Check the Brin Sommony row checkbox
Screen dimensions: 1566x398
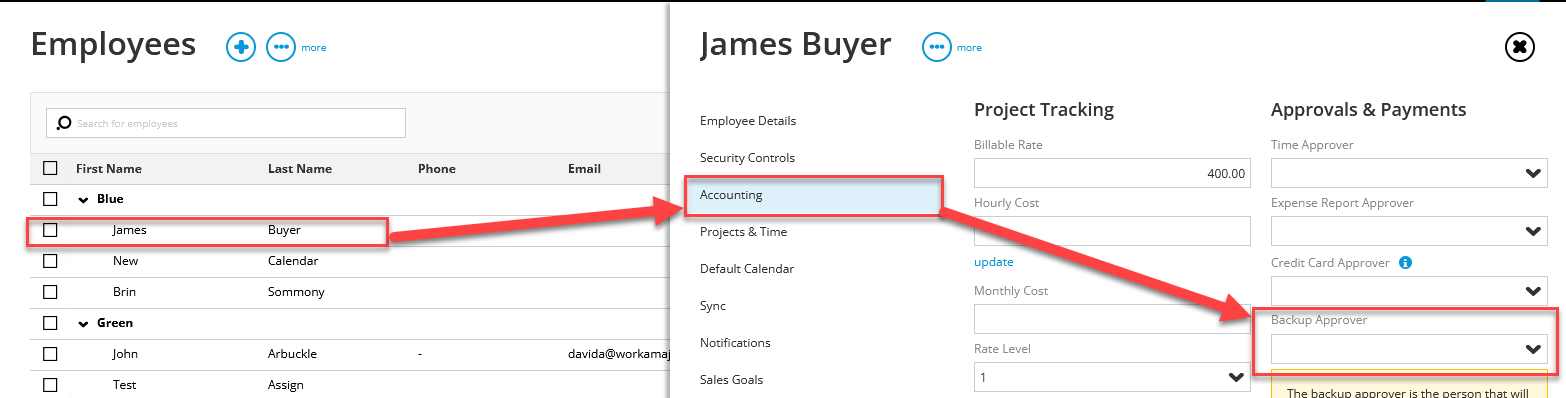point(50,292)
